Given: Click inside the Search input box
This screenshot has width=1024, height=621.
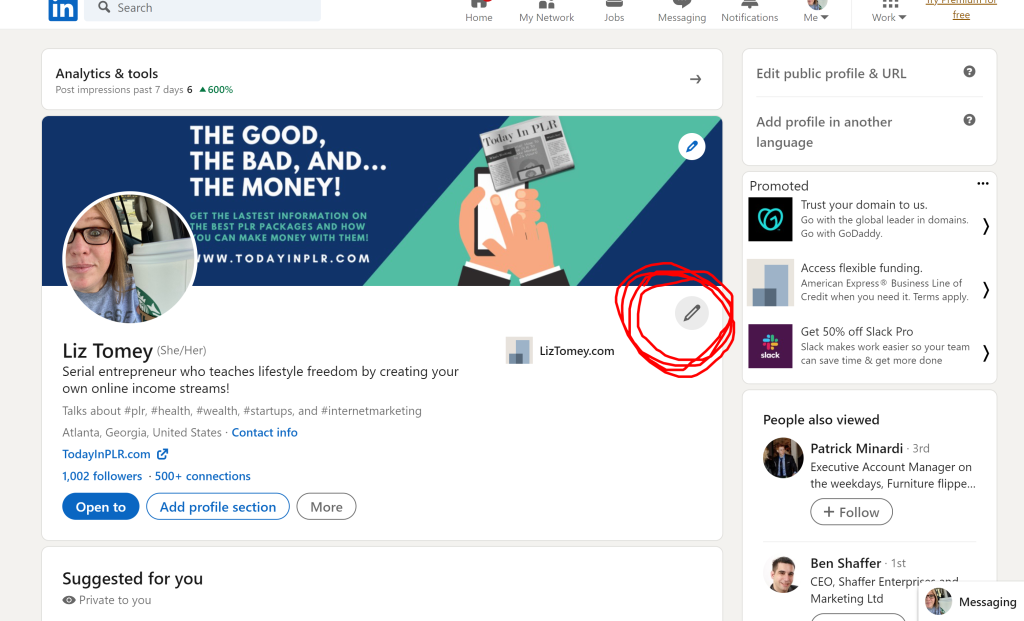Looking at the screenshot, I should coord(202,8).
